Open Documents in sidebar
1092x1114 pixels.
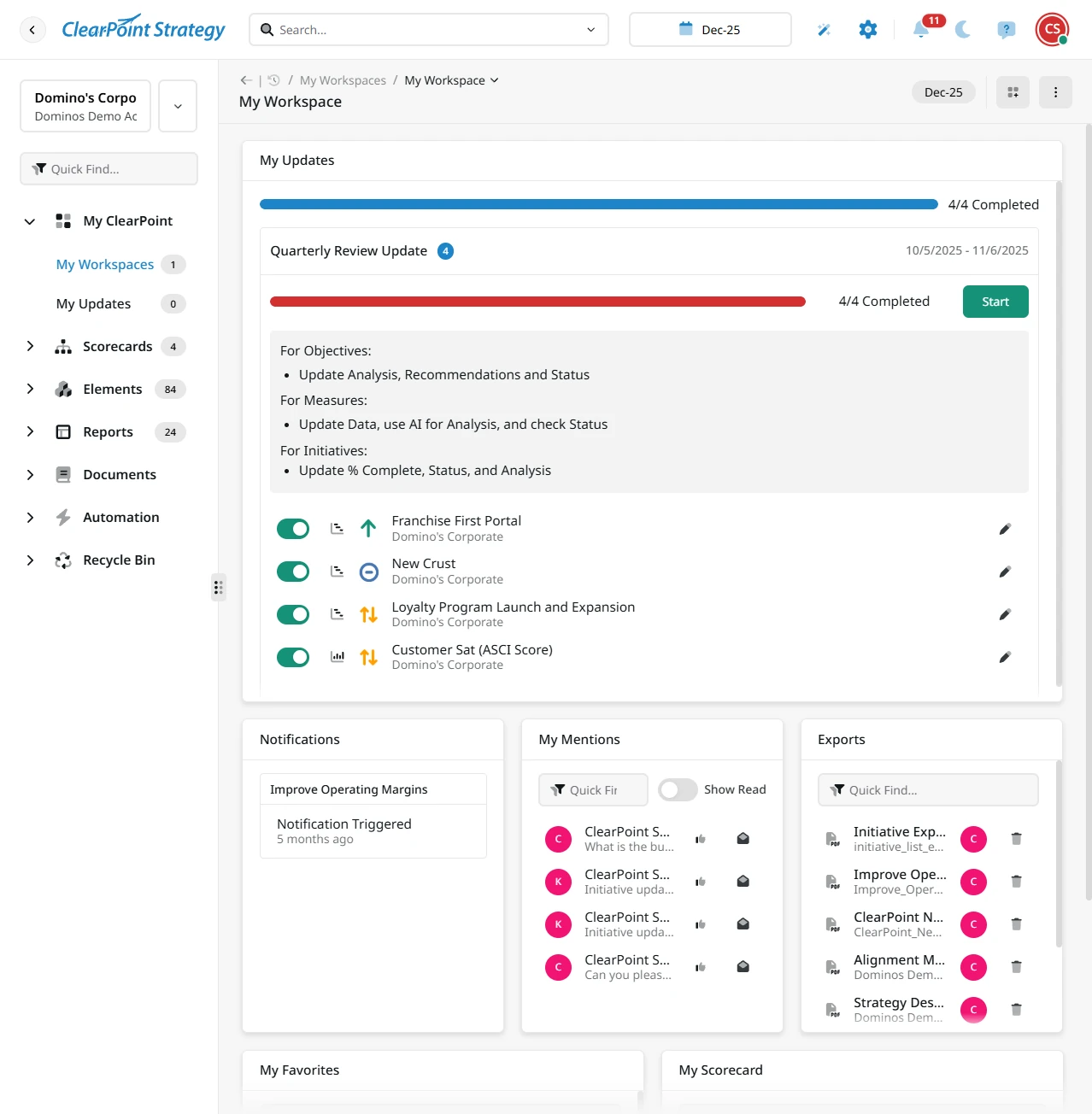click(120, 475)
